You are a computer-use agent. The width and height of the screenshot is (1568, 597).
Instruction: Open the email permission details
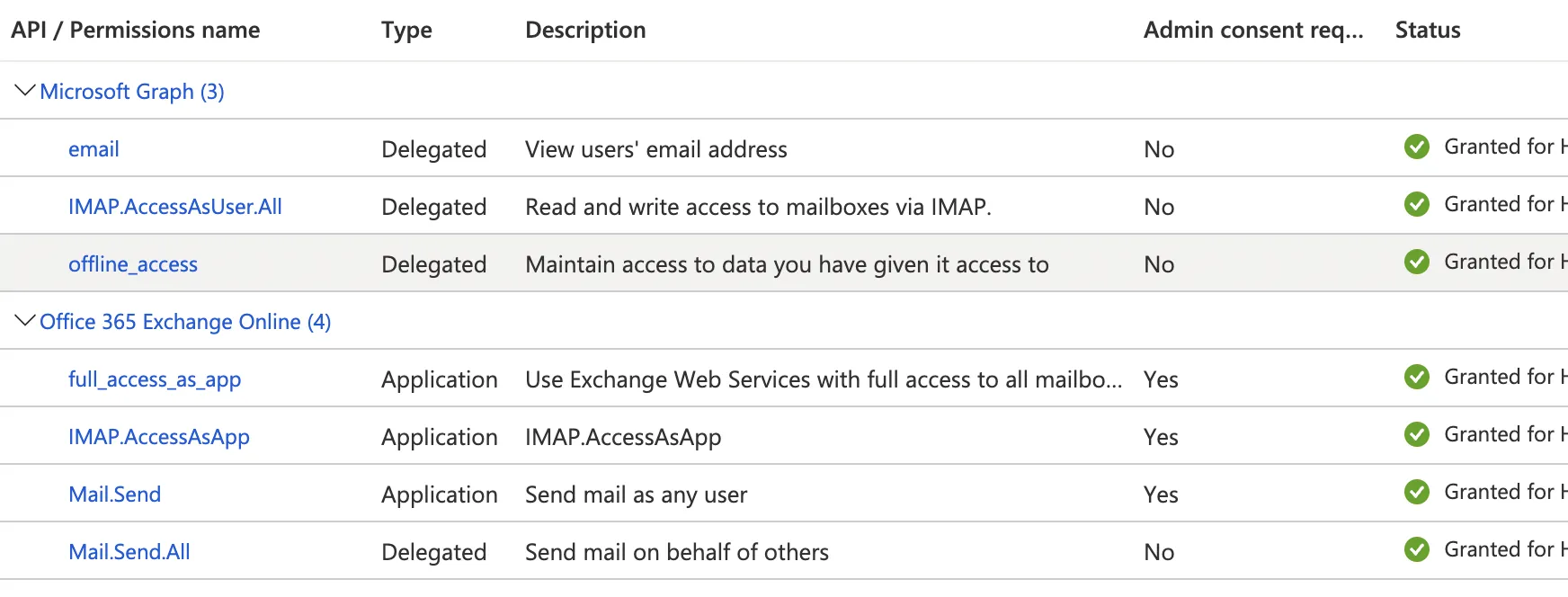coord(94,149)
